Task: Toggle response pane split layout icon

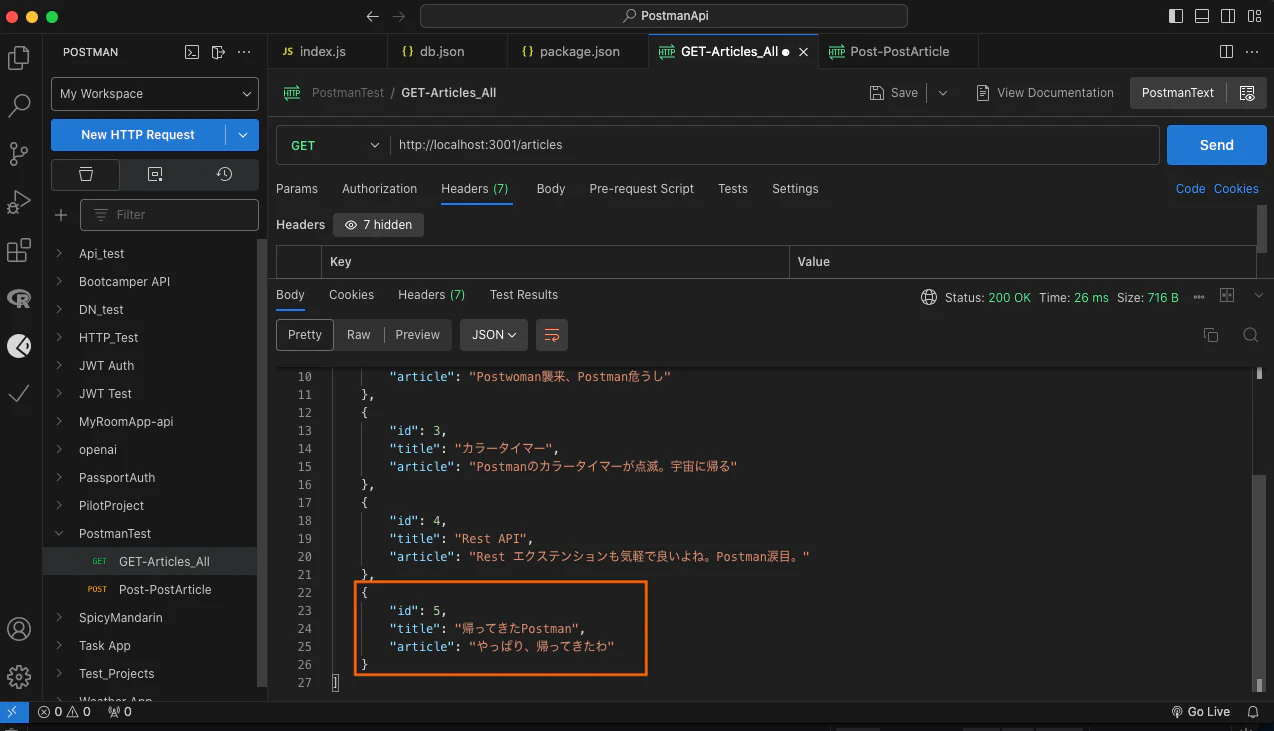Action: tap(1227, 296)
